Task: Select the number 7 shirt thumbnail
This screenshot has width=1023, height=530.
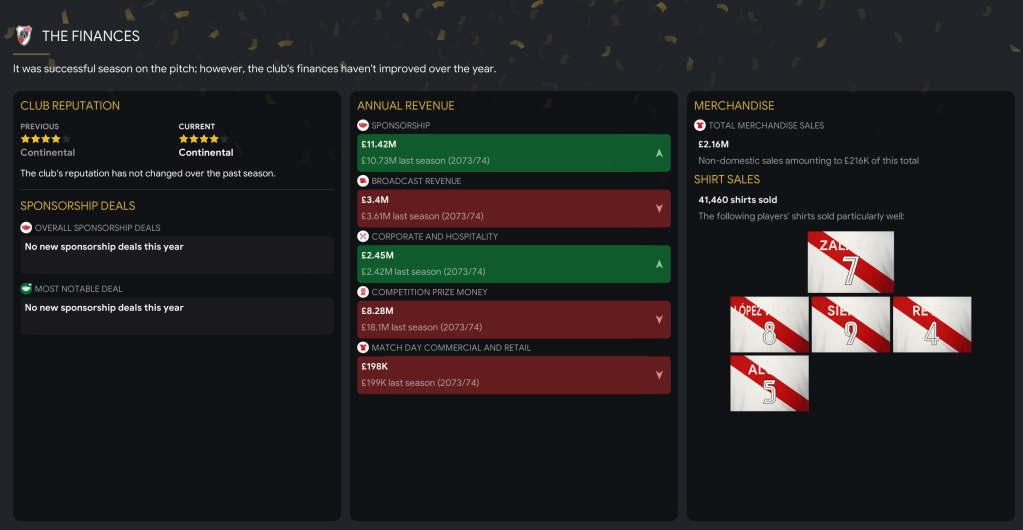Action: coord(850,262)
